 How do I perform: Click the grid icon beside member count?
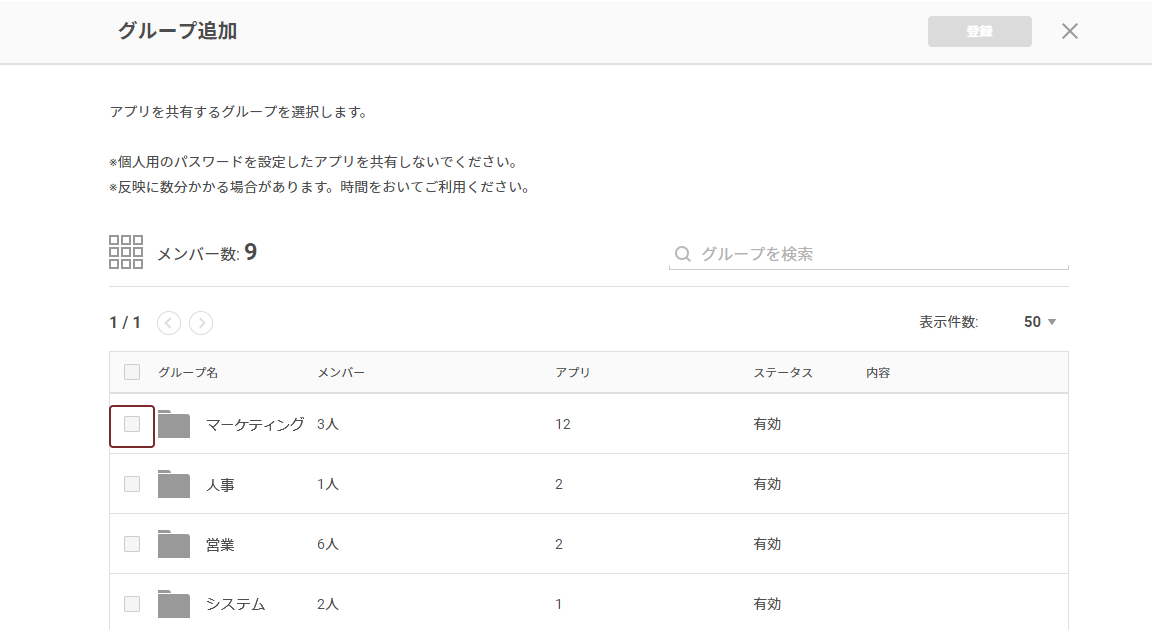pyautogui.click(x=126, y=252)
